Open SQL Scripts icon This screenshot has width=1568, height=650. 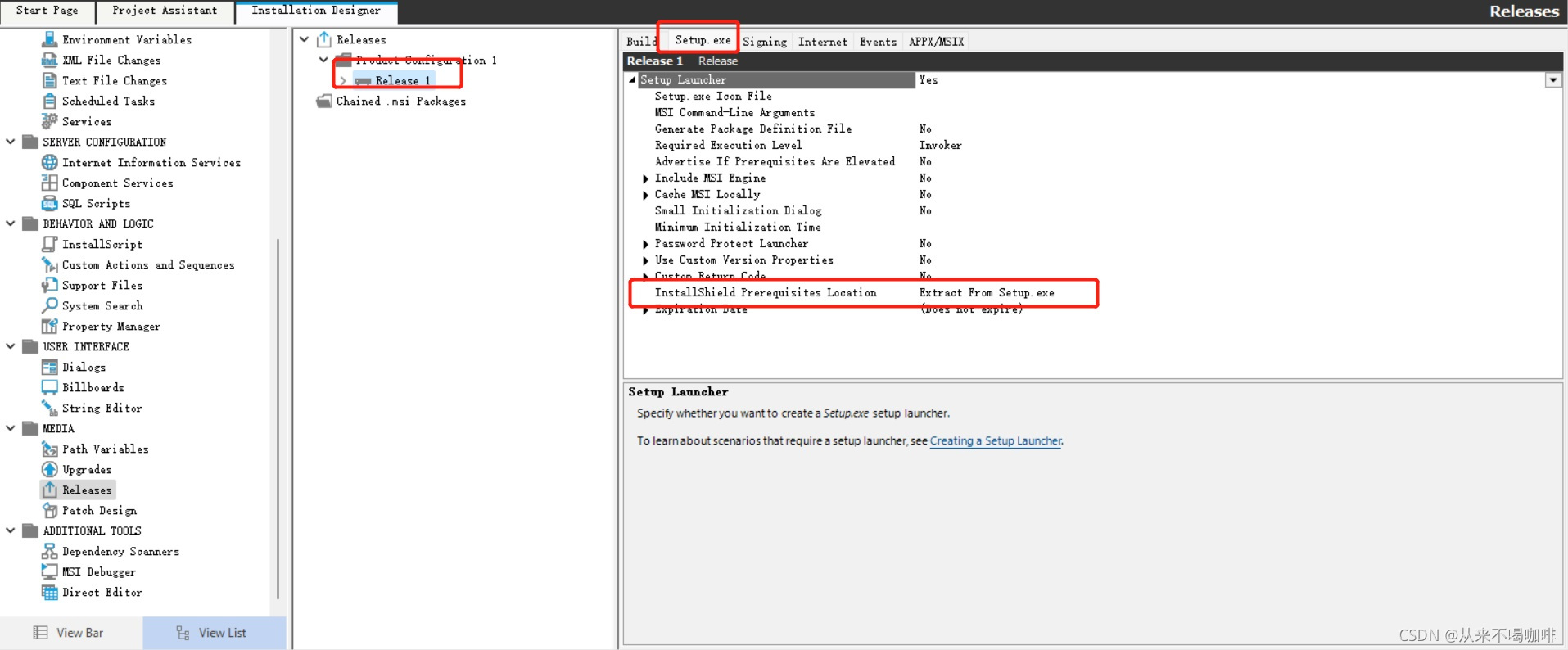click(49, 203)
